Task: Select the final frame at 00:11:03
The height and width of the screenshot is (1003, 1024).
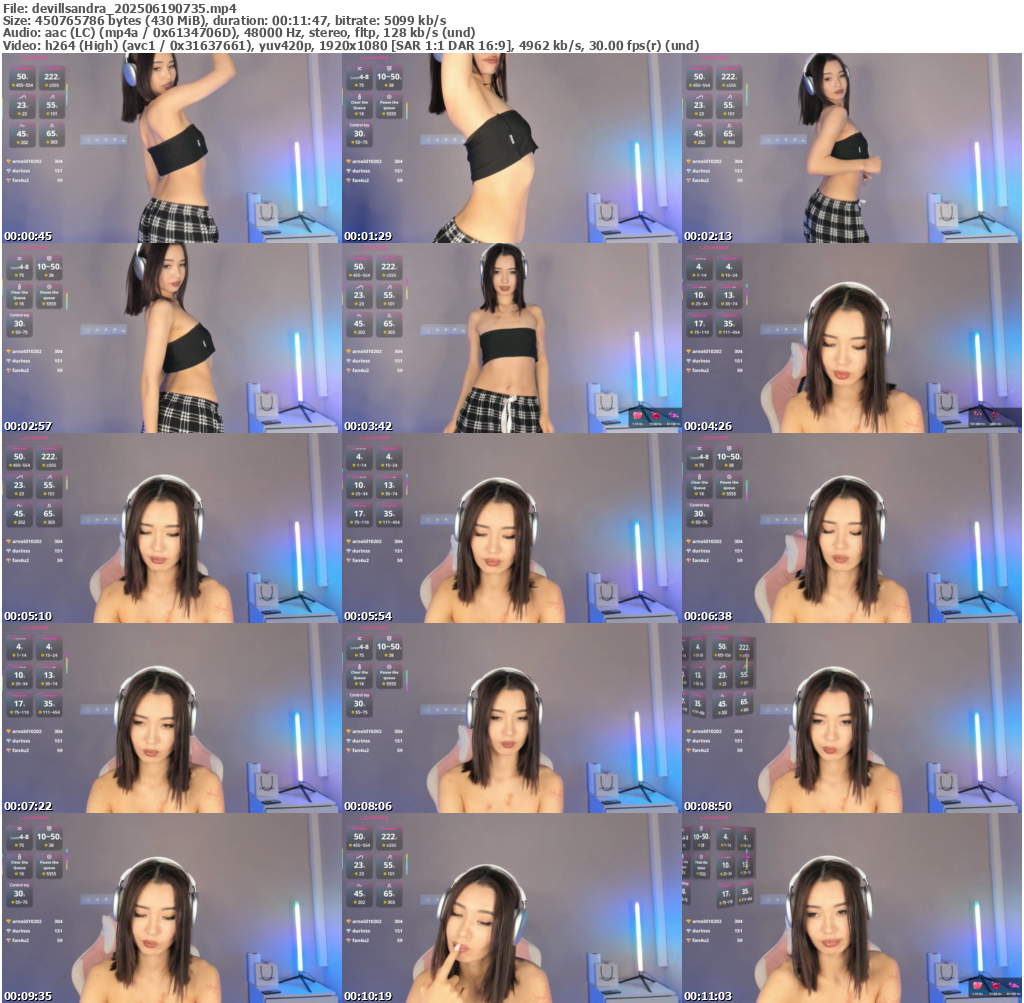Action: [852, 908]
